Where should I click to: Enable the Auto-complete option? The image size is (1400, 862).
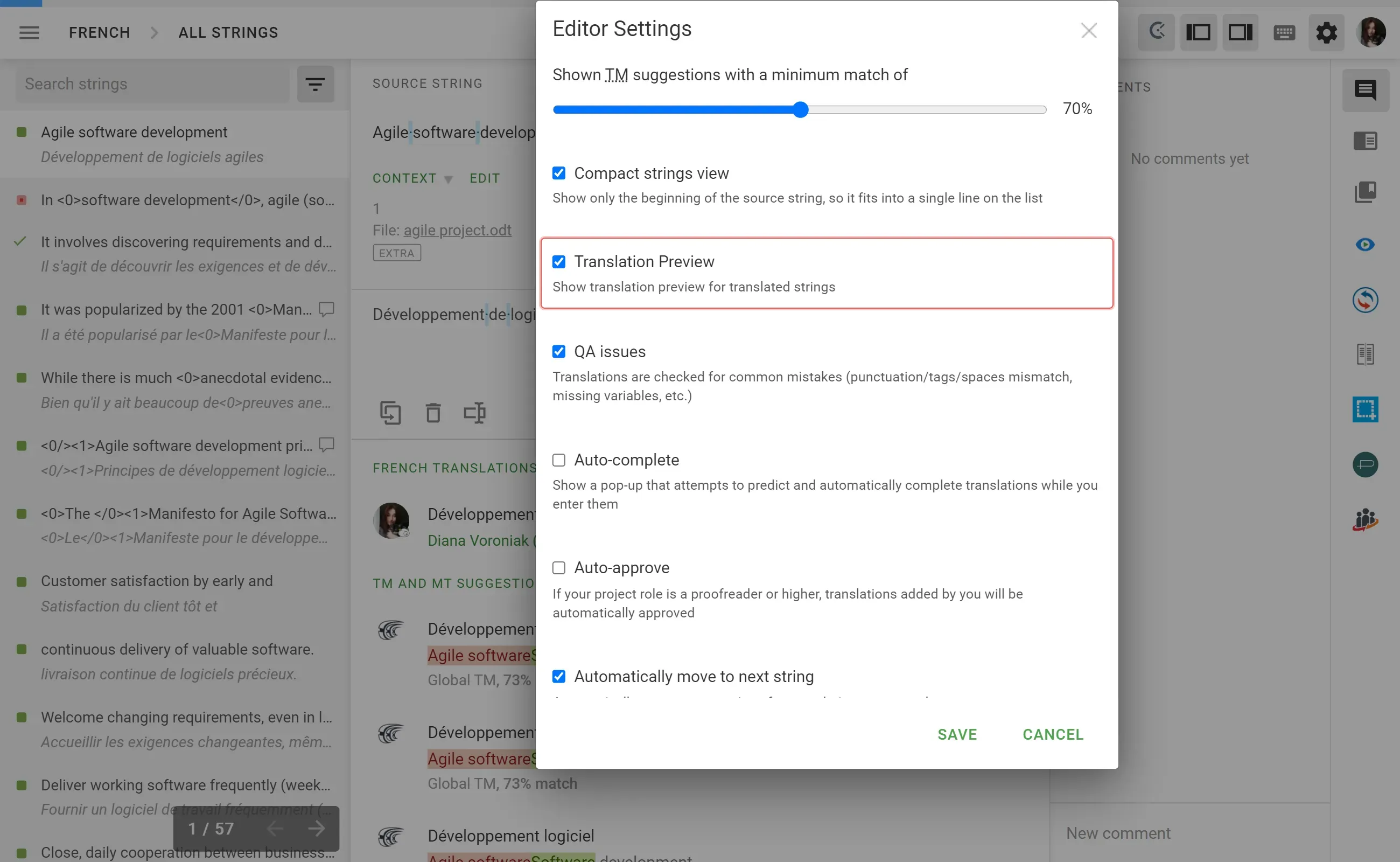558,460
